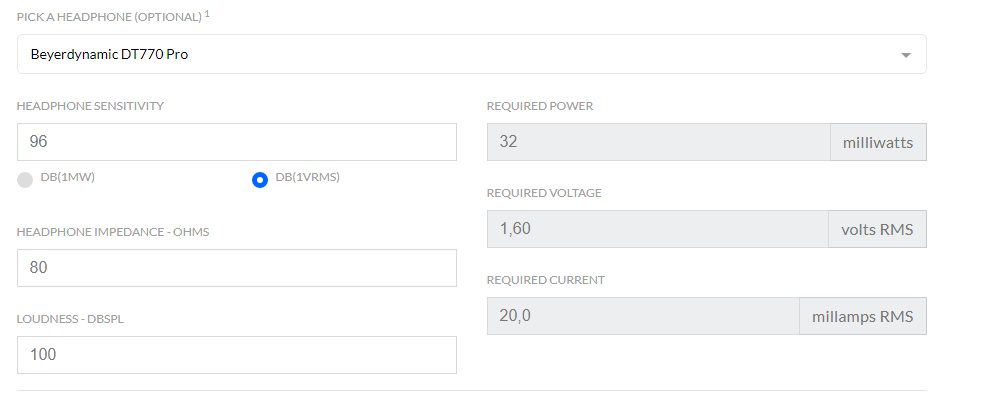Viewport: 981px width, 415px height.
Task: Click the volts RMS unit label
Action: click(x=877, y=229)
